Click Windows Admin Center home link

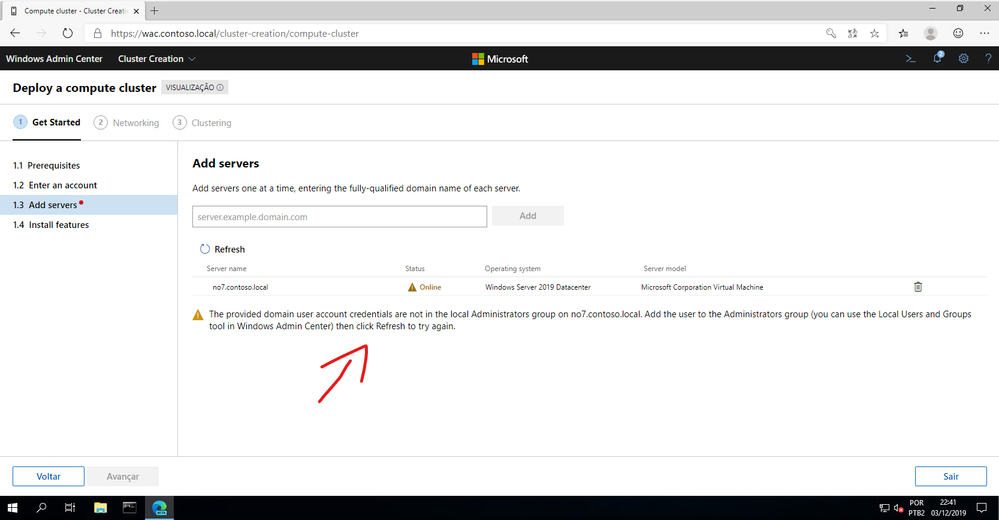tap(54, 59)
